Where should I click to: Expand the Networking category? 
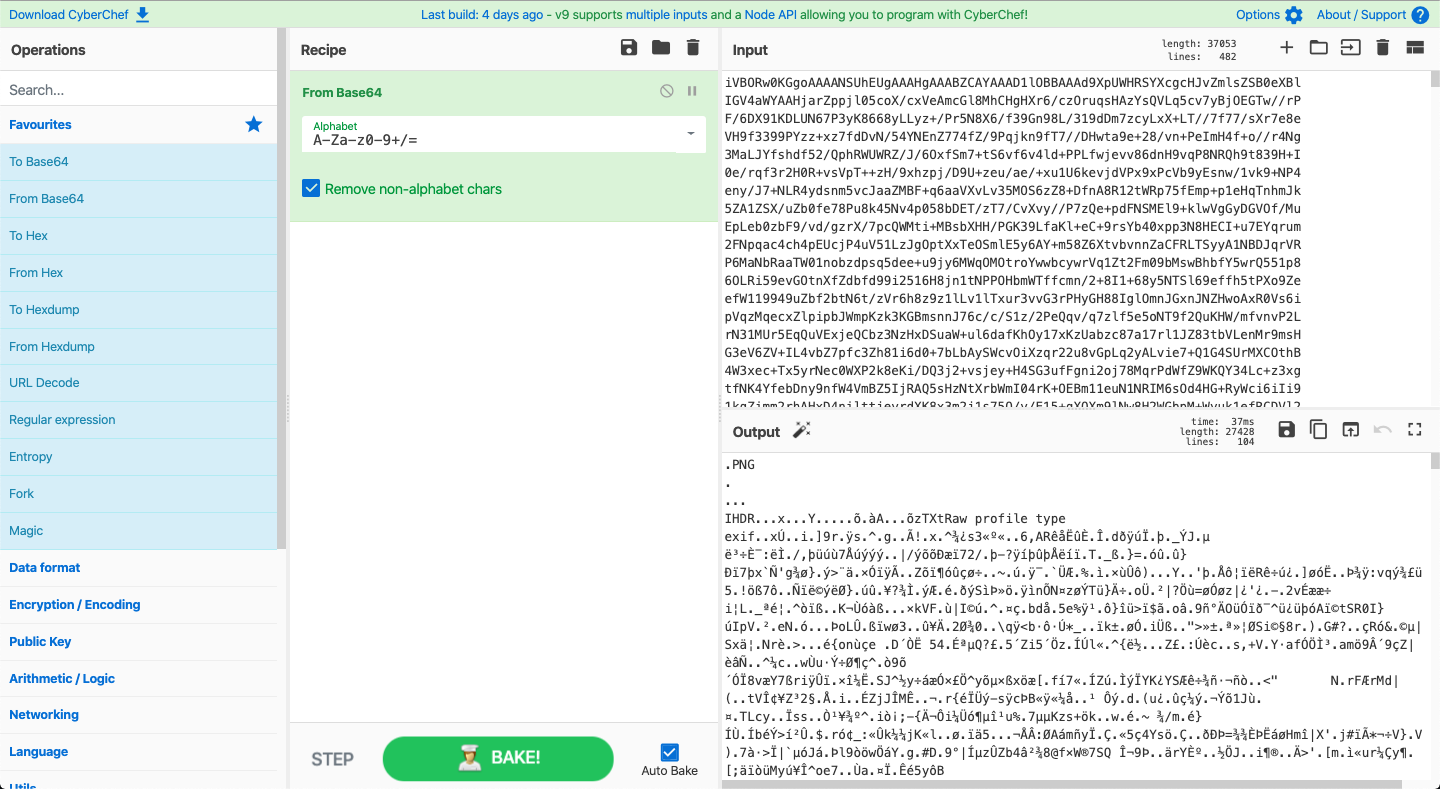pos(138,714)
